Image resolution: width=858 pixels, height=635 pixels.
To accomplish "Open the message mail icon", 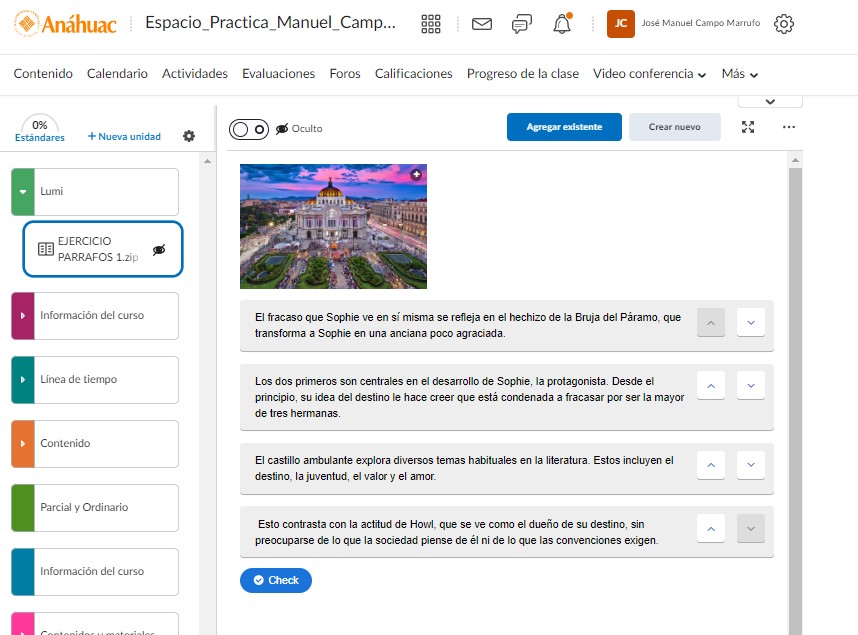I will [x=482, y=24].
